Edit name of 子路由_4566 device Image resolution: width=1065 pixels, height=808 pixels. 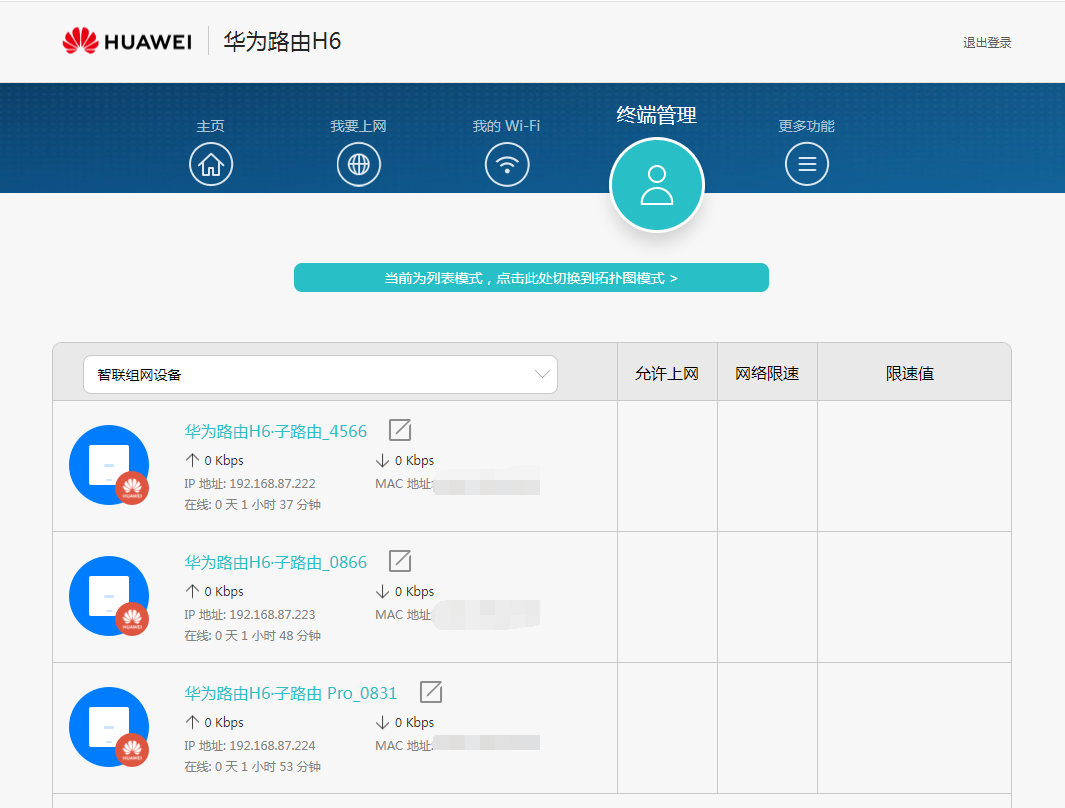pyautogui.click(x=400, y=430)
